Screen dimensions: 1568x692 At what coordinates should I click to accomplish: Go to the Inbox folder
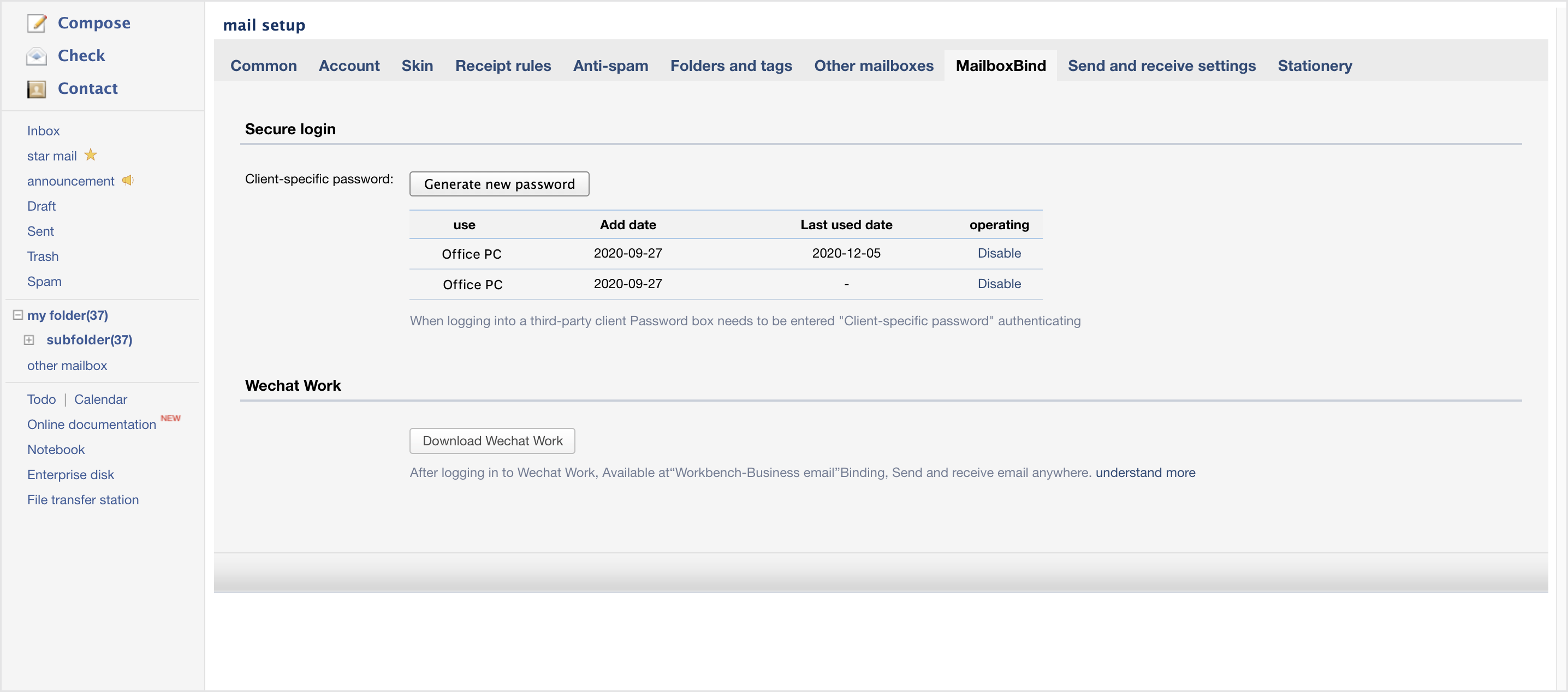[x=43, y=131]
